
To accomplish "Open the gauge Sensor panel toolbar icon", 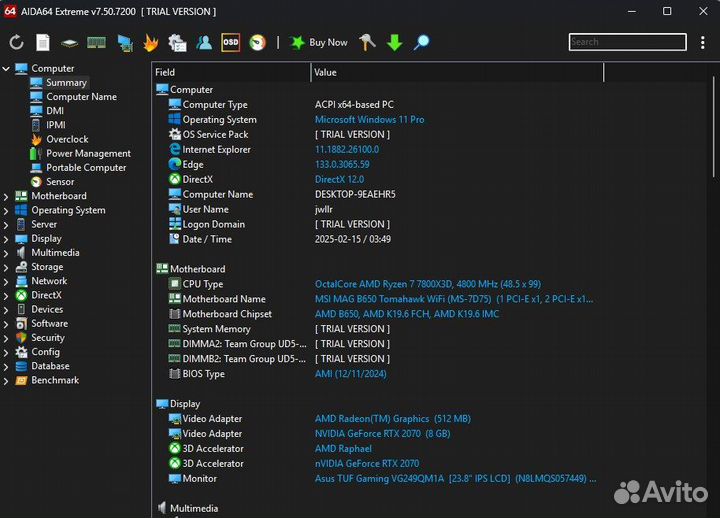I will coord(258,42).
